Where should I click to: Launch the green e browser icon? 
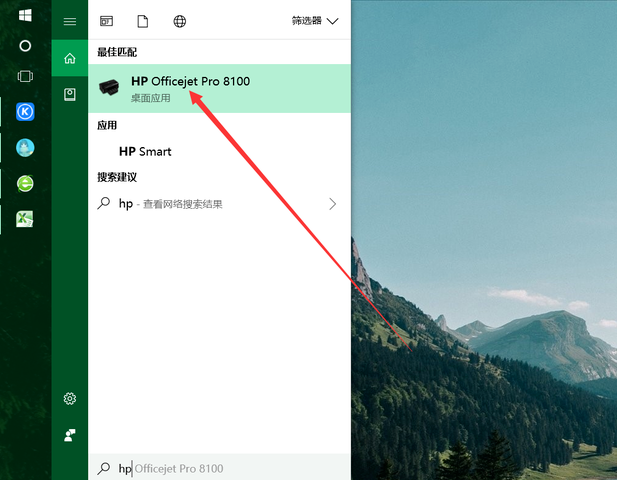point(25,184)
